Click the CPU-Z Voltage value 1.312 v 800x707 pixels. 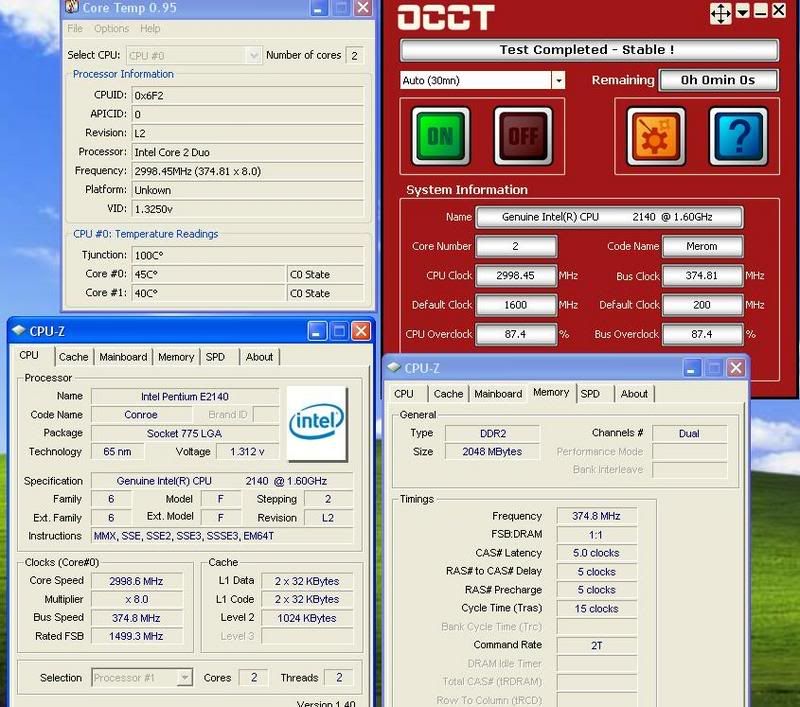(x=247, y=451)
